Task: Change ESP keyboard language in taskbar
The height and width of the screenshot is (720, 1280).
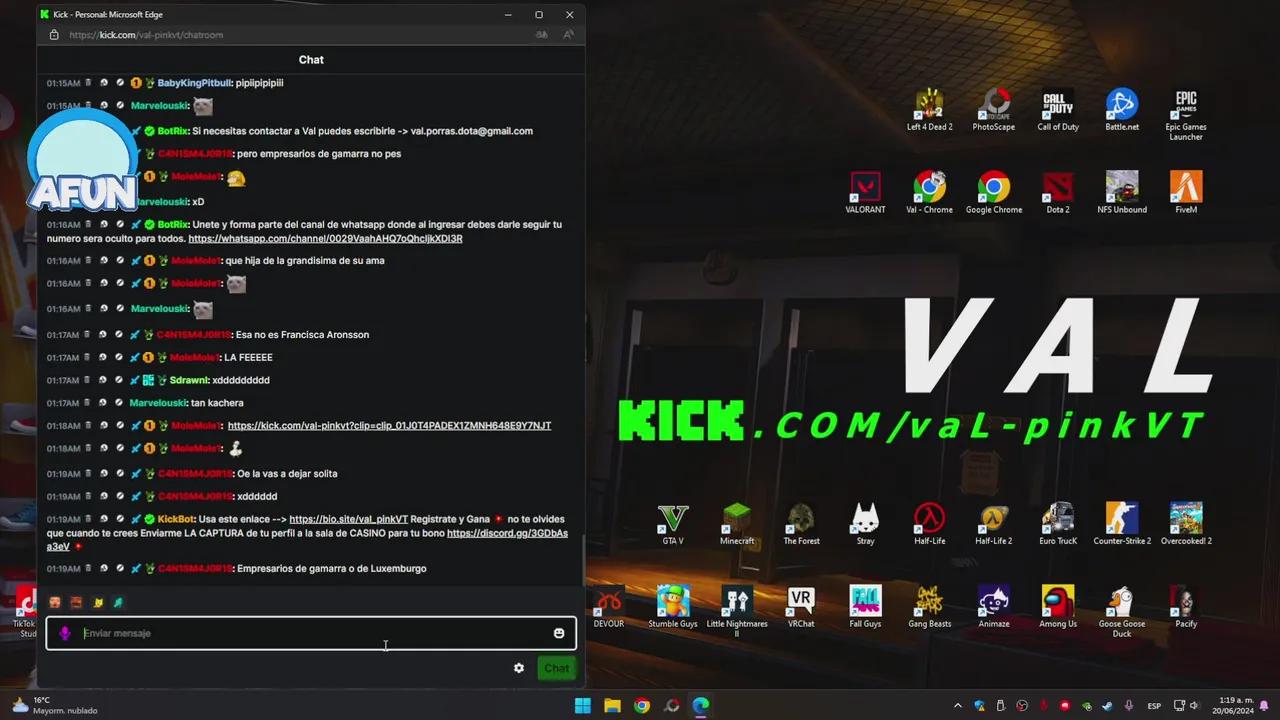Action: tap(1154, 706)
